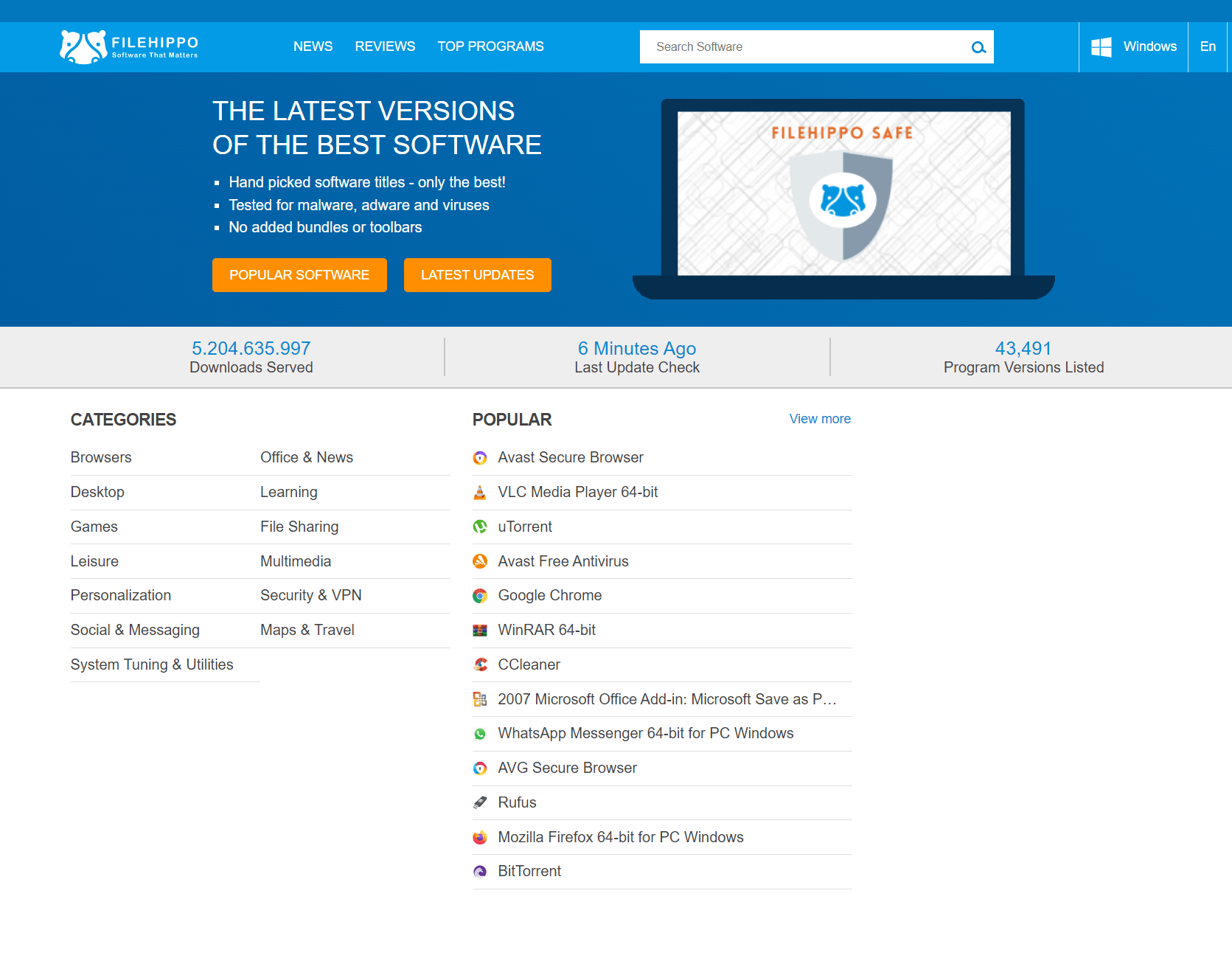Click the WinRAR 64-bit icon
This screenshot has height=975, width=1232.
[x=480, y=631]
